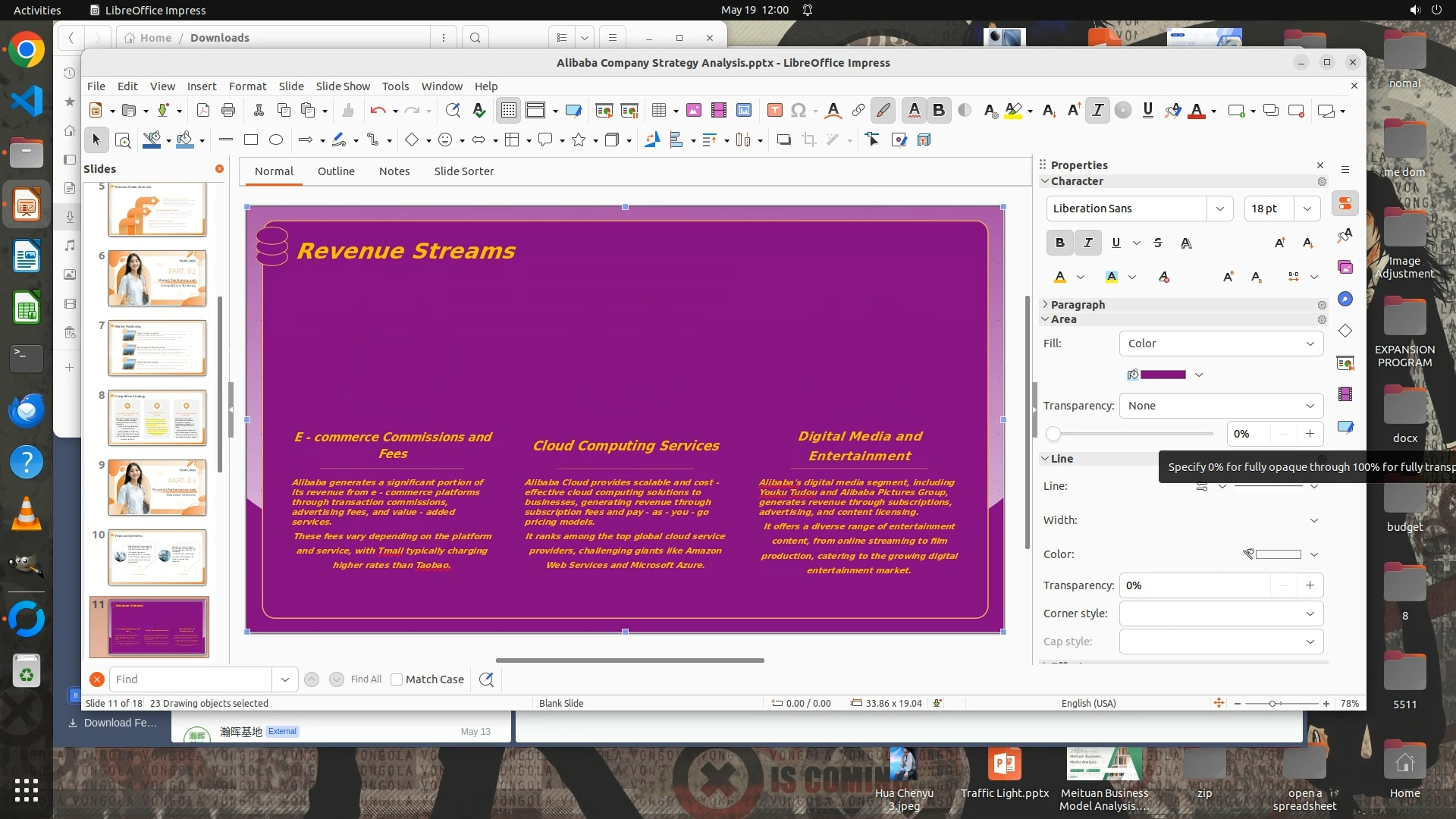Image resolution: width=1456 pixels, height=819 pixels.
Task: Click the Print icon
Action: (228, 111)
